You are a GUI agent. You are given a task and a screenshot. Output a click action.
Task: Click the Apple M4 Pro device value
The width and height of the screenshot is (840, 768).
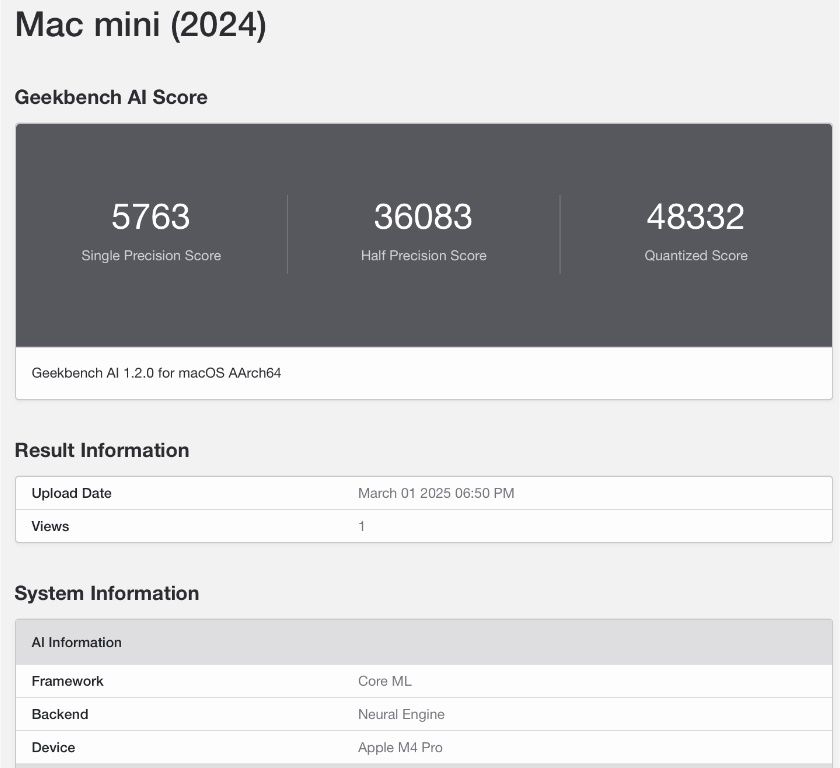point(400,747)
